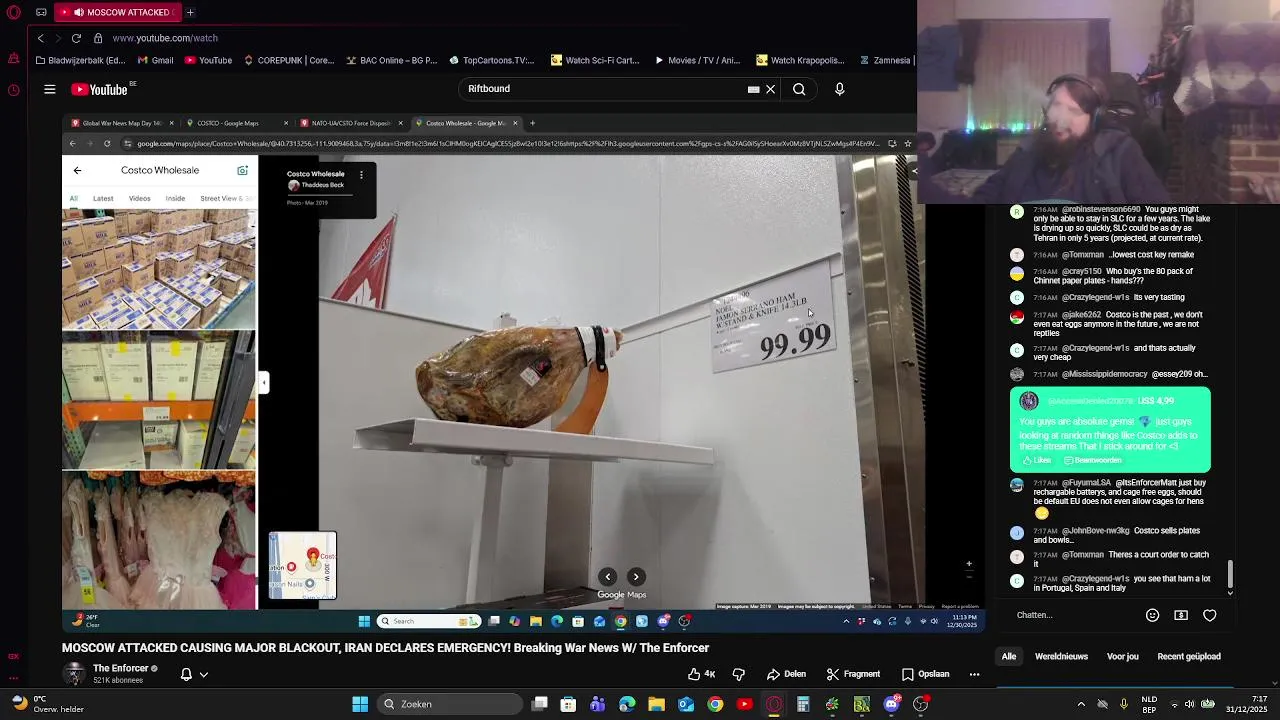Select the Recent geüpload filter chip
Image resolution: width=1280 pixels, height=720 pixels.
point(1189,657)
